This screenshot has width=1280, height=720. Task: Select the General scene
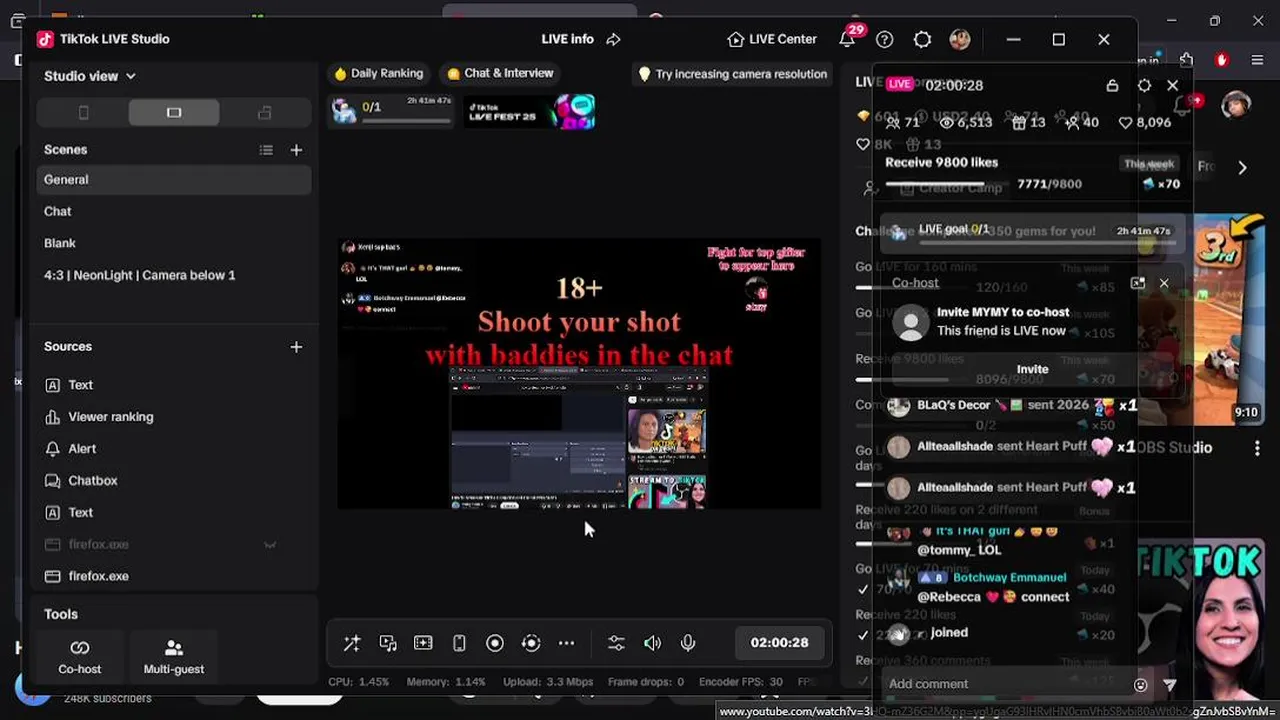coord(174,180)
